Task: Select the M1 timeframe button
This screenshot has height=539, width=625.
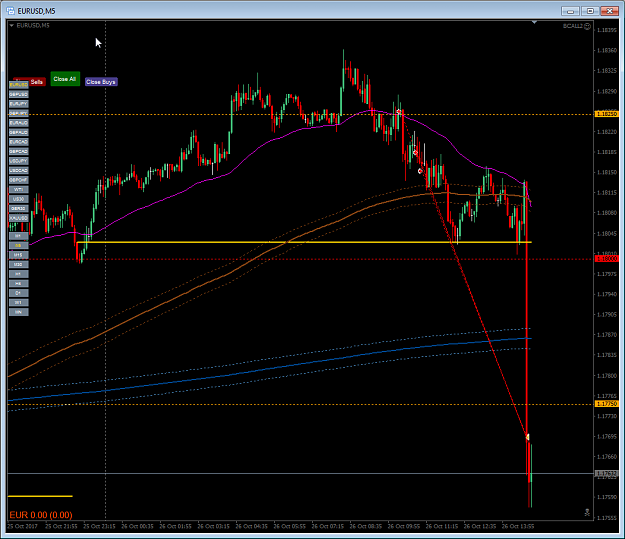Action: (19, 236)
